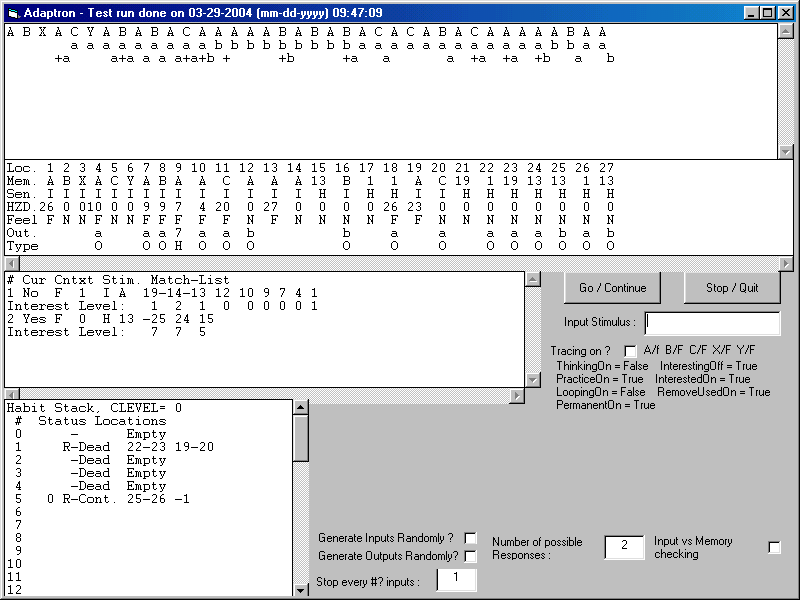The height and width of the screenshot is (600, 800).
Task: Click up arrow of Match-List pane scrollbar
Action: coord(533,279)
